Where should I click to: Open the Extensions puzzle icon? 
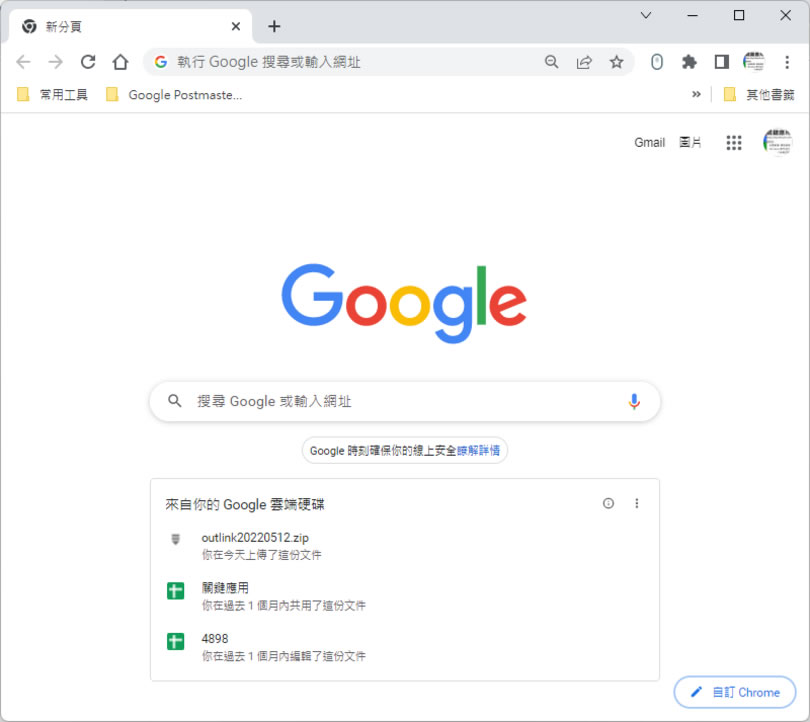pos(689,62)
